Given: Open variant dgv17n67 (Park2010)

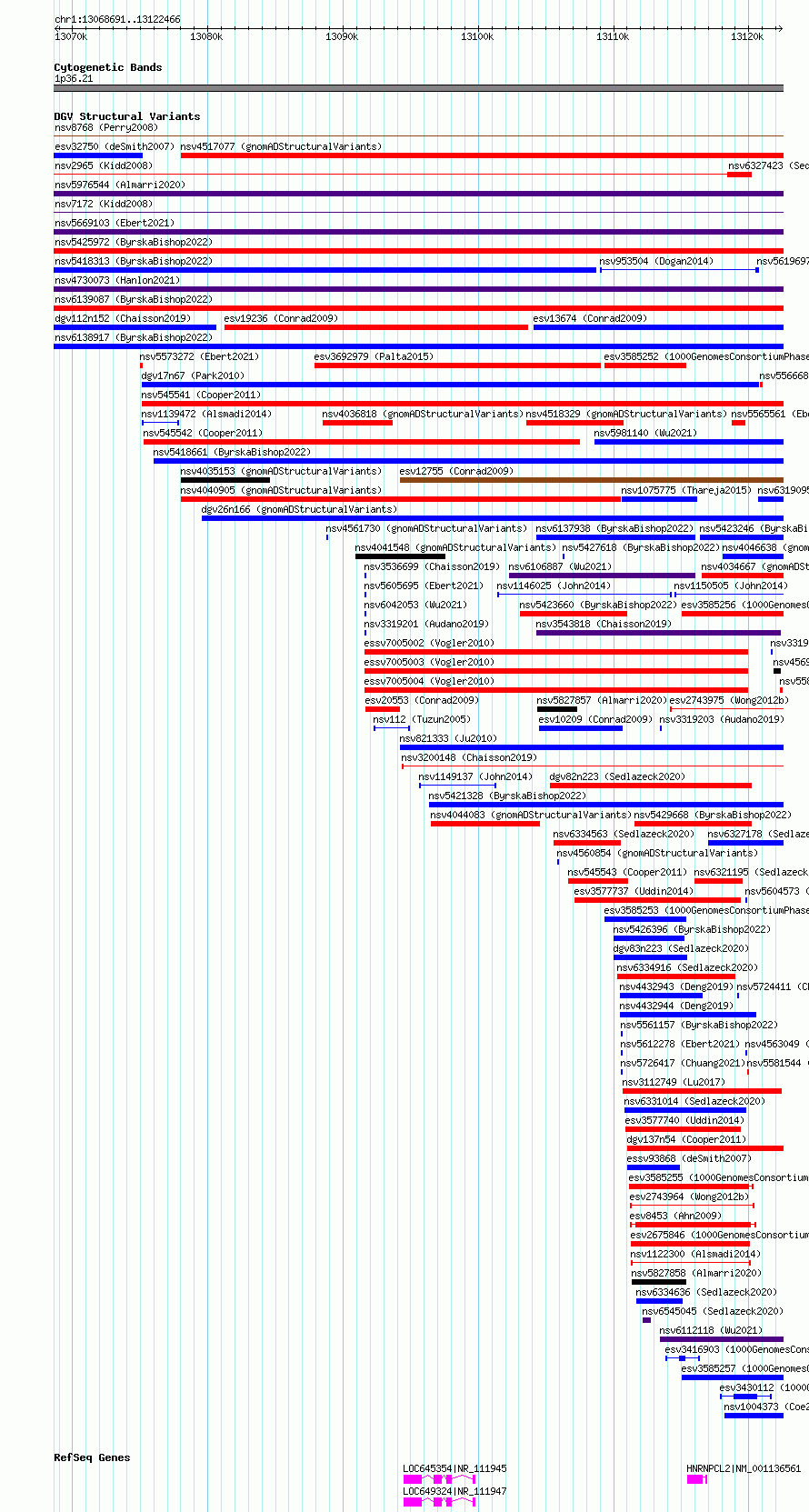Looking at the screenshot, I should pyautogui.click(x=193, y=375).
